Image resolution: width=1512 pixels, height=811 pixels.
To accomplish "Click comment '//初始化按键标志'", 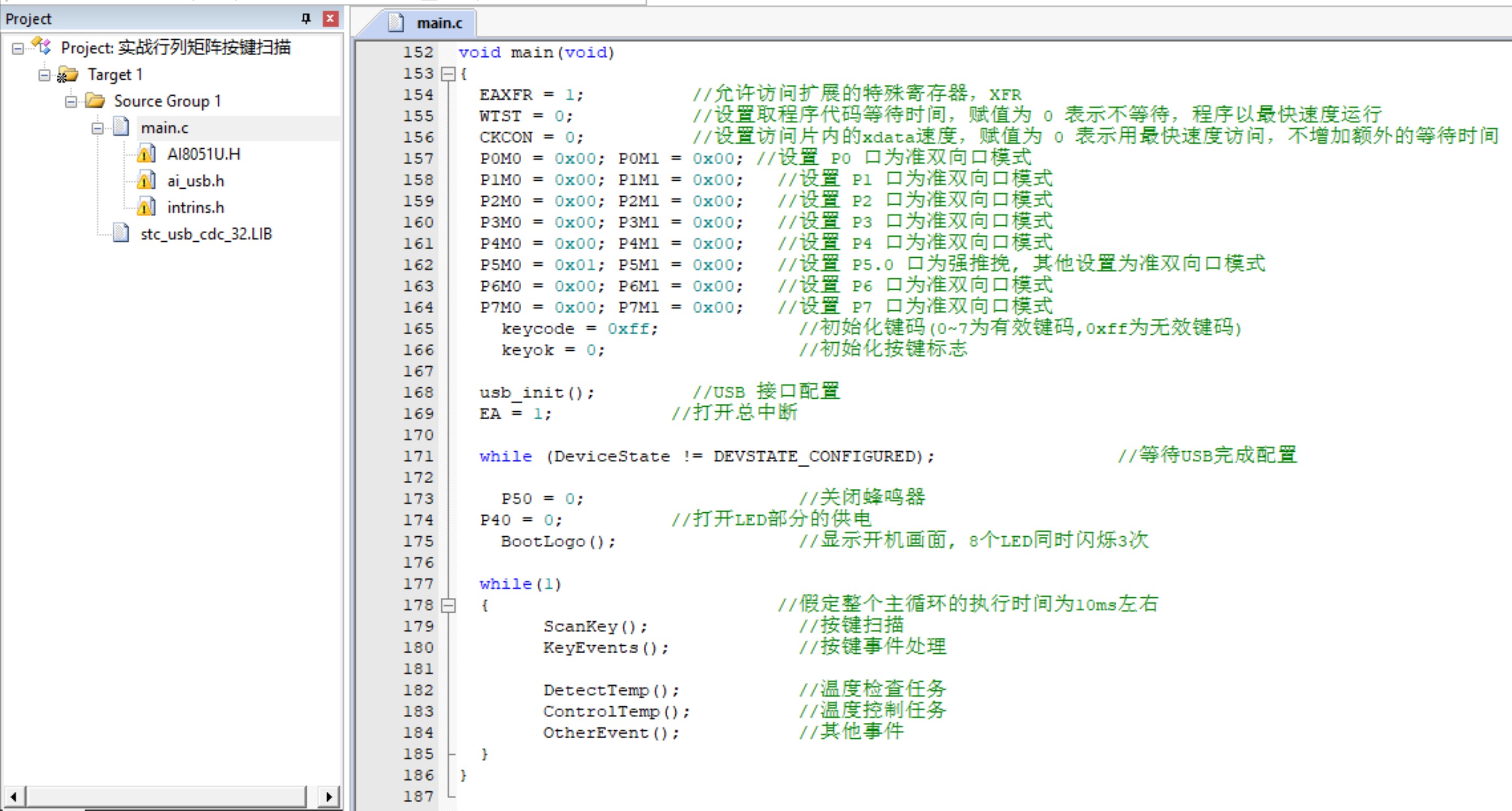I will pos(883,349).
